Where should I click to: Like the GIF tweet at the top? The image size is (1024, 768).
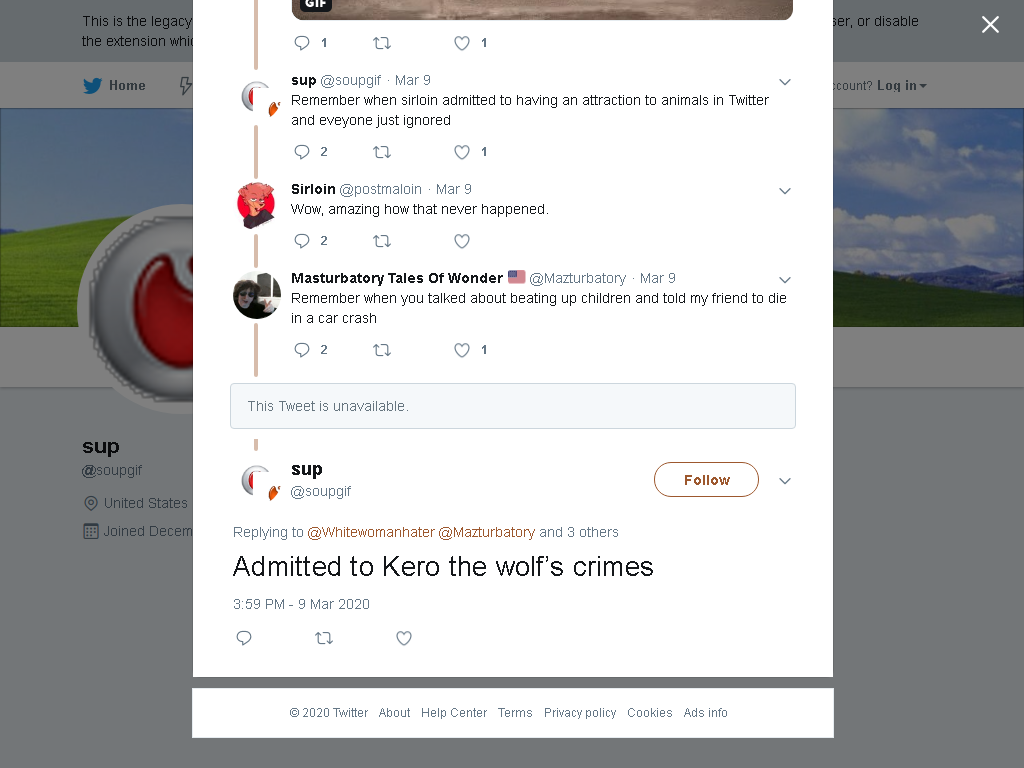pyautogui.click(x=462, y=43)
